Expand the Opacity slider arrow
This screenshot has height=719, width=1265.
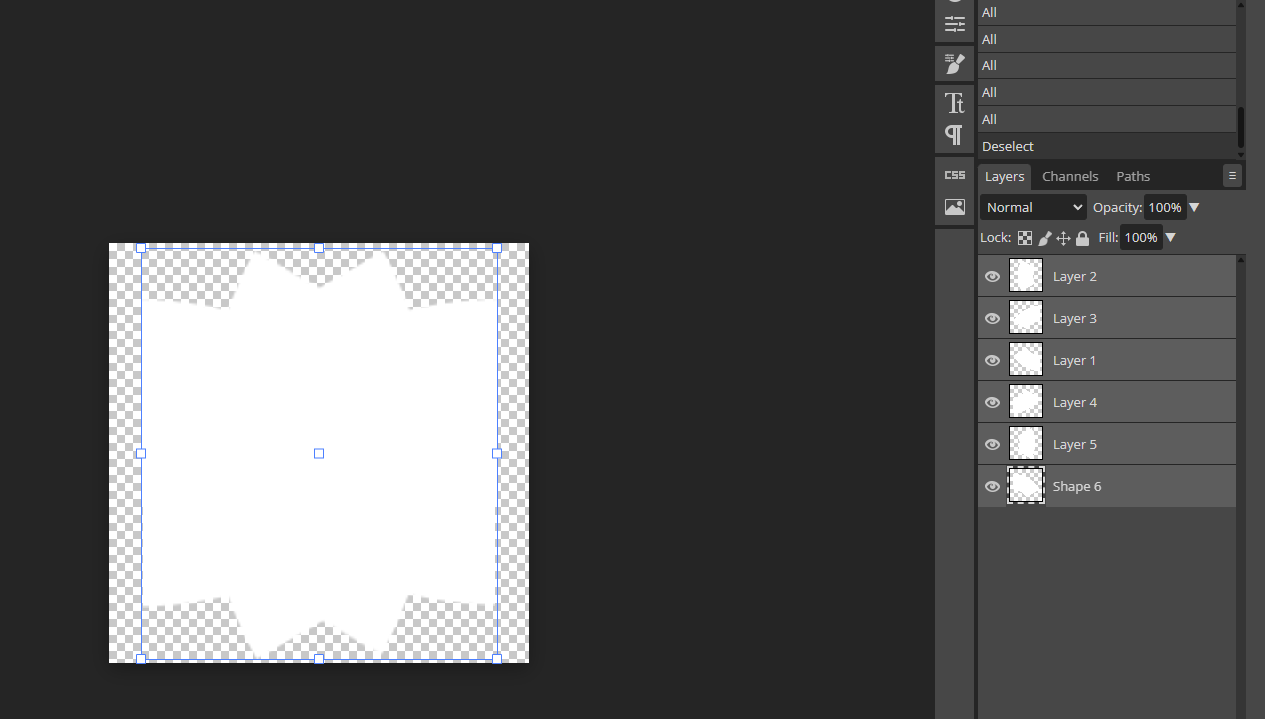(1194, 208)
